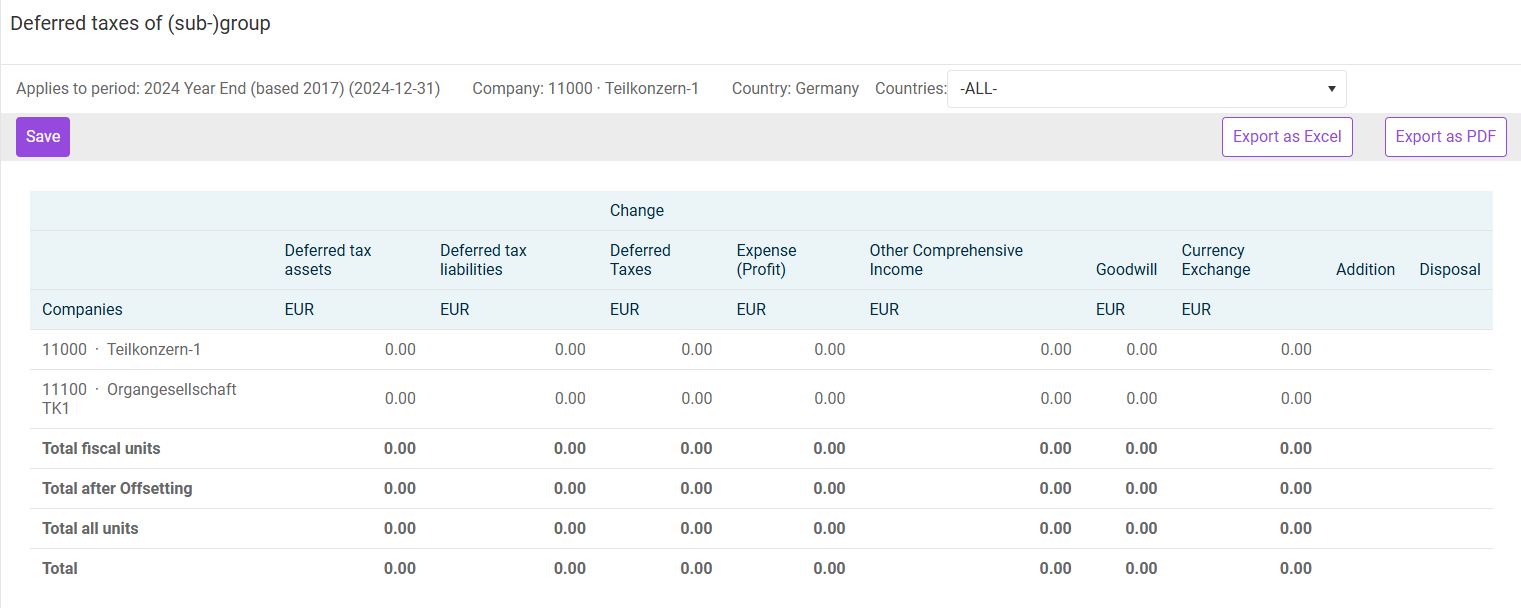Click the Total all units row label
The width and height of the screenshot is (1521, 608).
90,529
